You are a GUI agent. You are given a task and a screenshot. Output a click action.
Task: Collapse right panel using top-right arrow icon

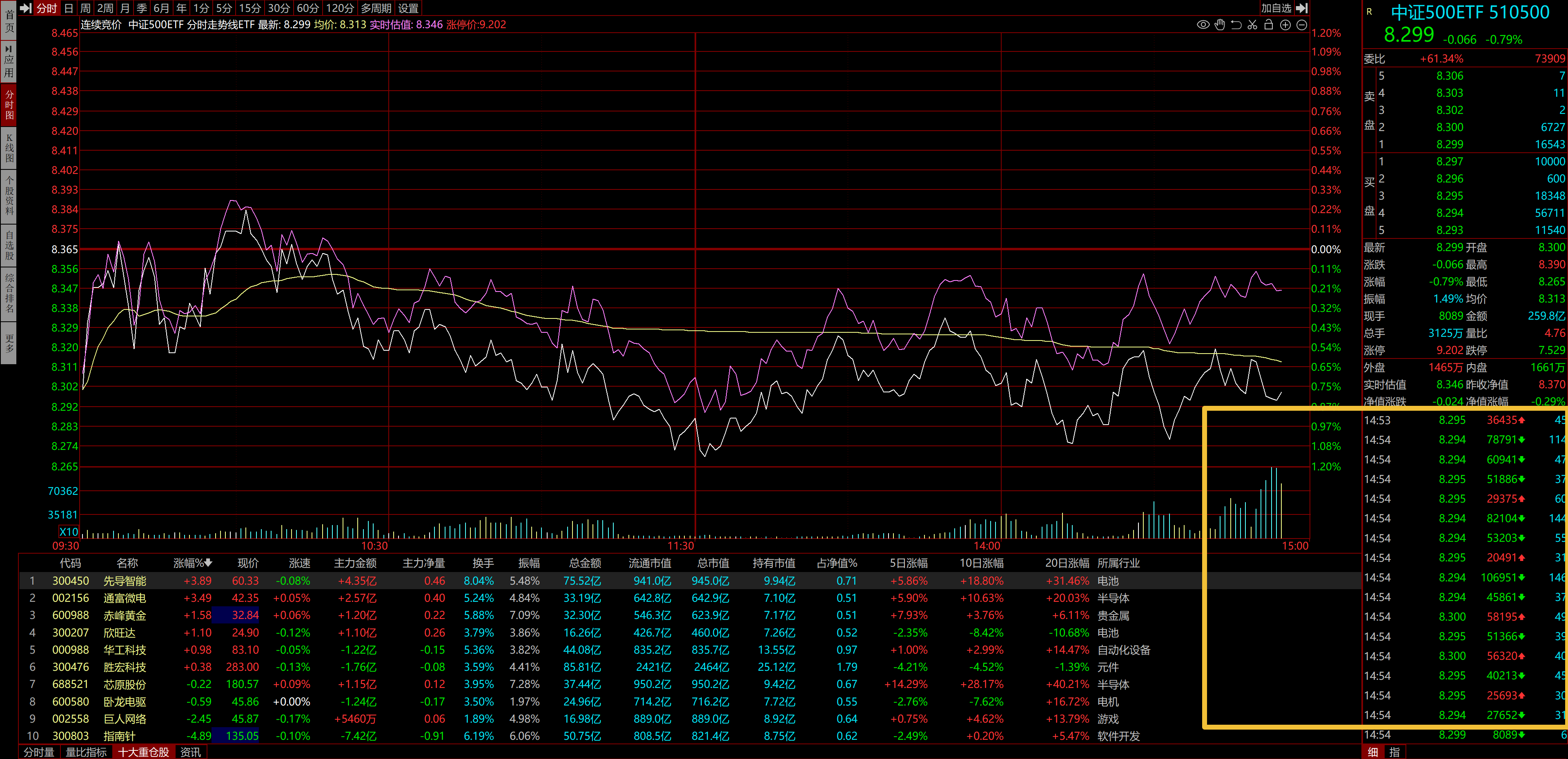pyautogui.click(x=1302, y=8)
